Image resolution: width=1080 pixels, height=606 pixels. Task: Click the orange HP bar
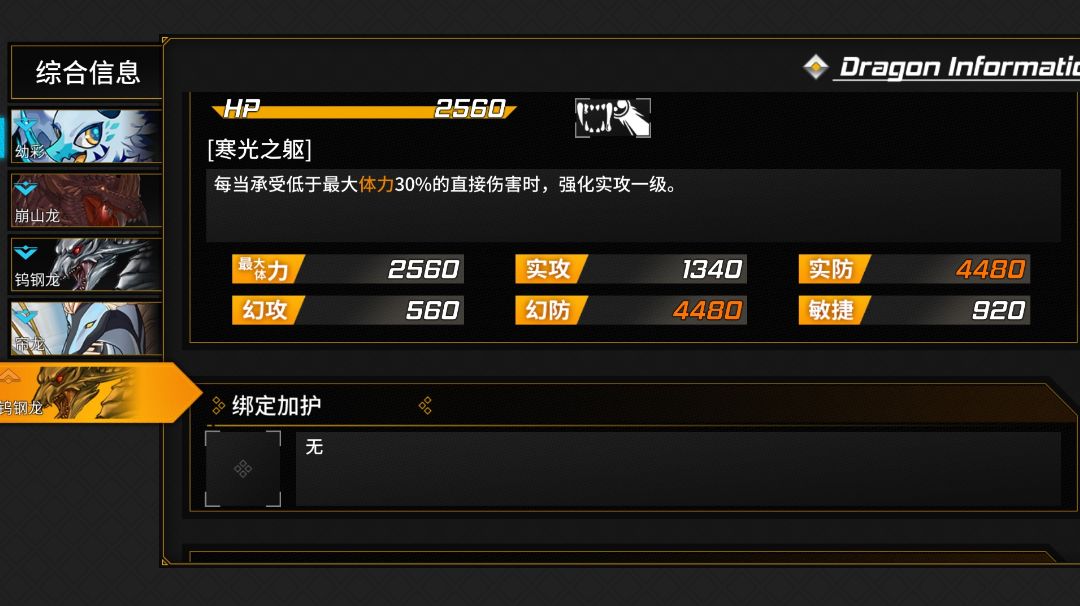tap(364, 109)
